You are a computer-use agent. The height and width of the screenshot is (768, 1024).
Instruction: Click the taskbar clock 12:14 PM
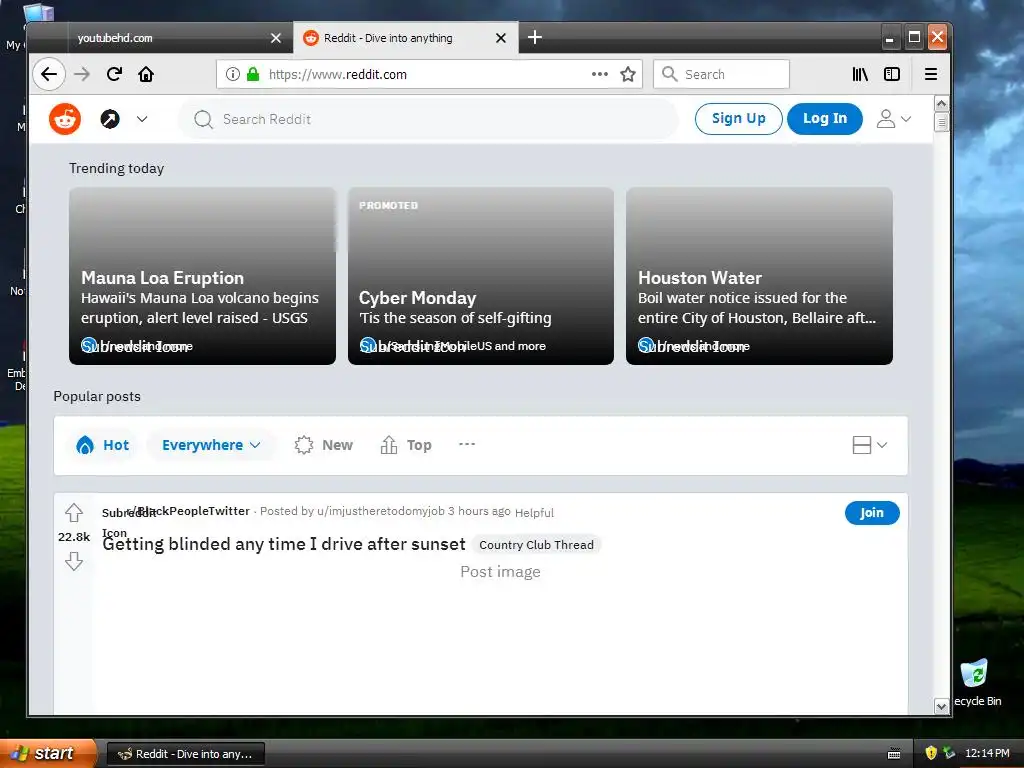coord(987,753)
